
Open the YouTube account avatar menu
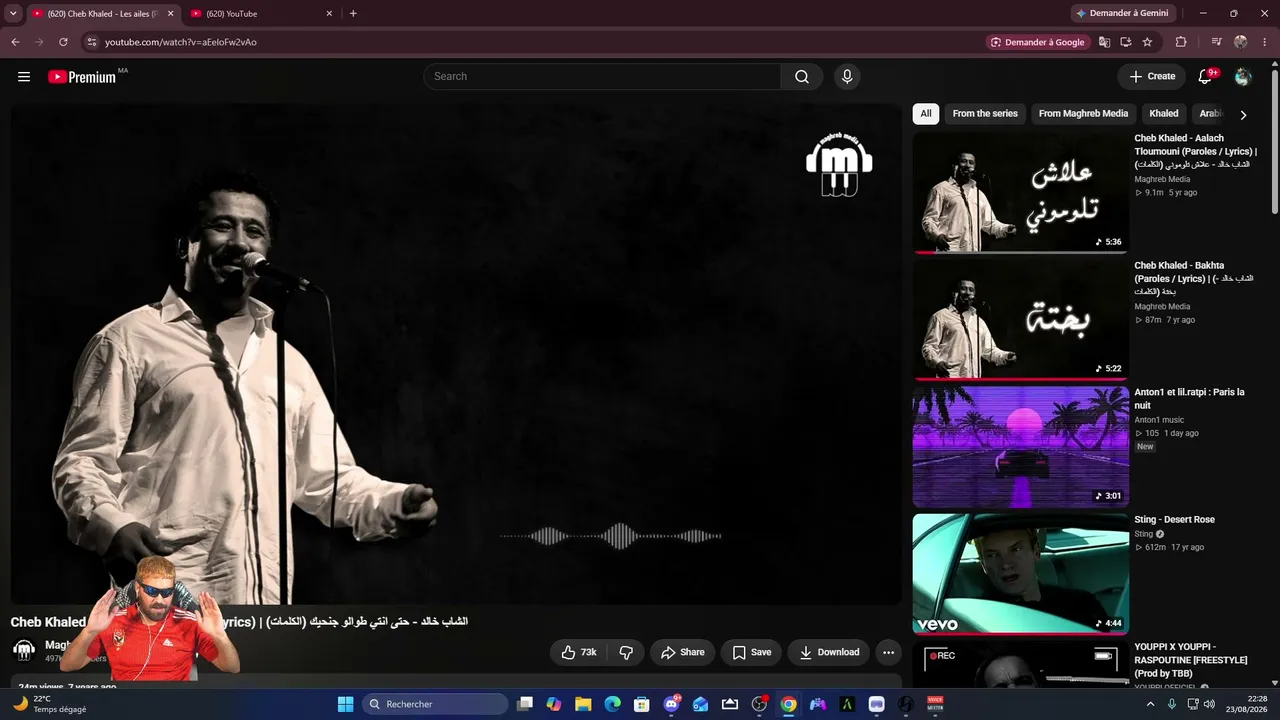[1243, 77]
